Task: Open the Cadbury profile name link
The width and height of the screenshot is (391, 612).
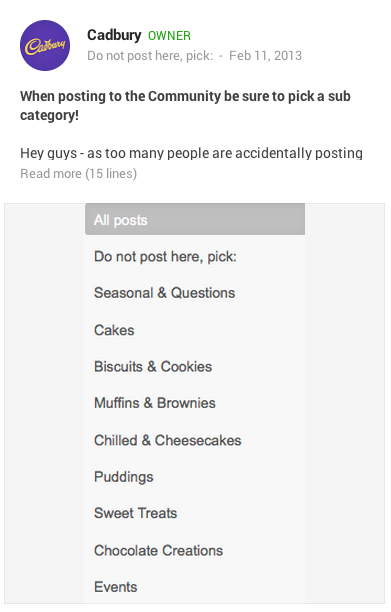Action: [x=114, y=35]
